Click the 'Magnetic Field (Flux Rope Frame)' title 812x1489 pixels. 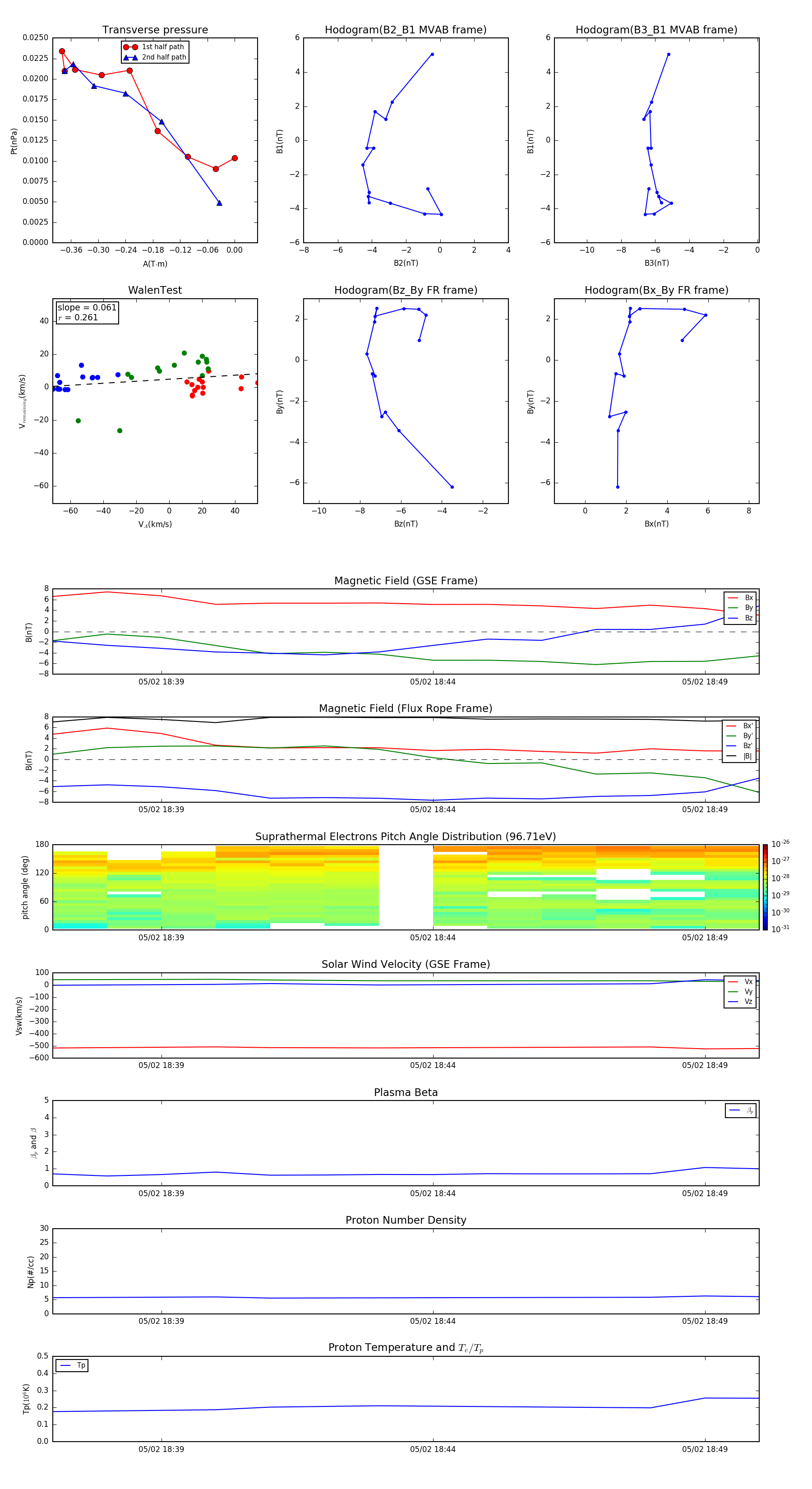[x=406, y=709]
